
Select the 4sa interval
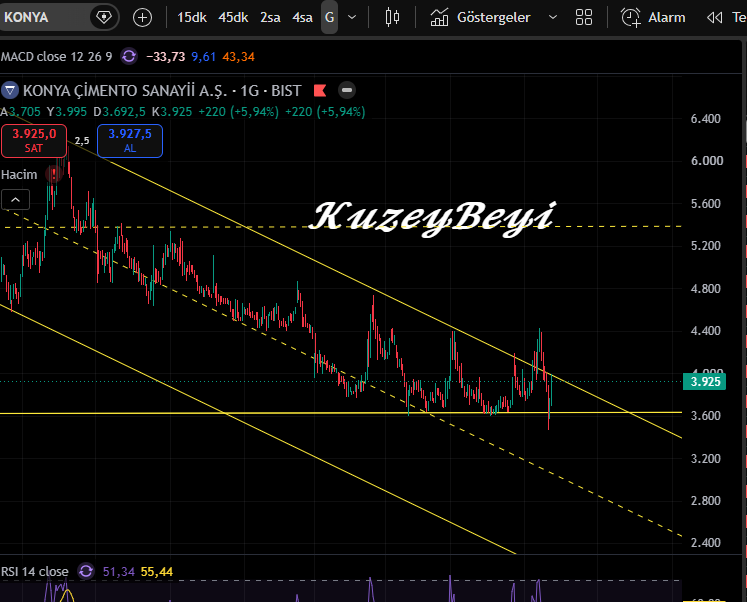pos(302,18)
